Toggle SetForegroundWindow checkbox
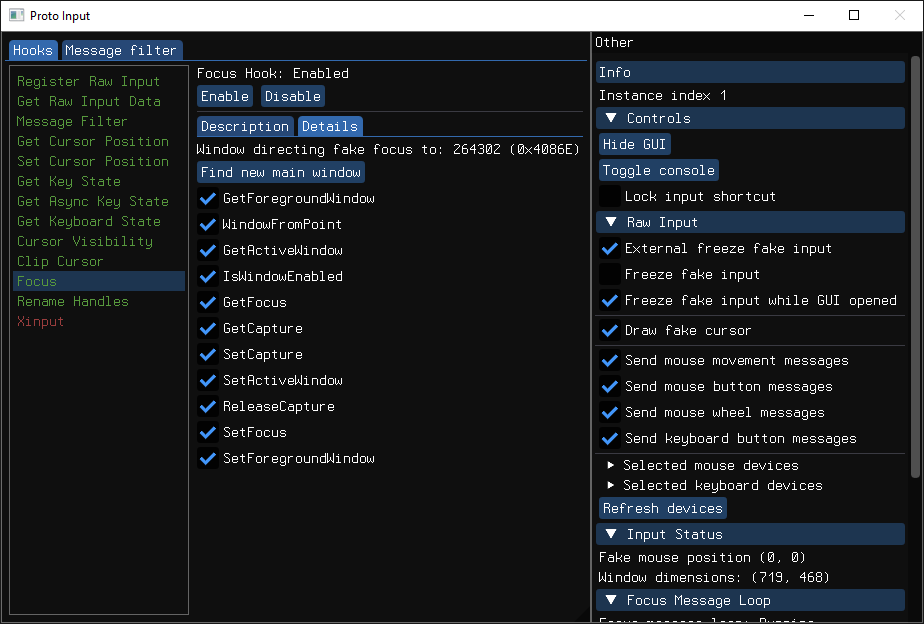The width and height of the screenshot is (924, 624). tap(207, 458)
